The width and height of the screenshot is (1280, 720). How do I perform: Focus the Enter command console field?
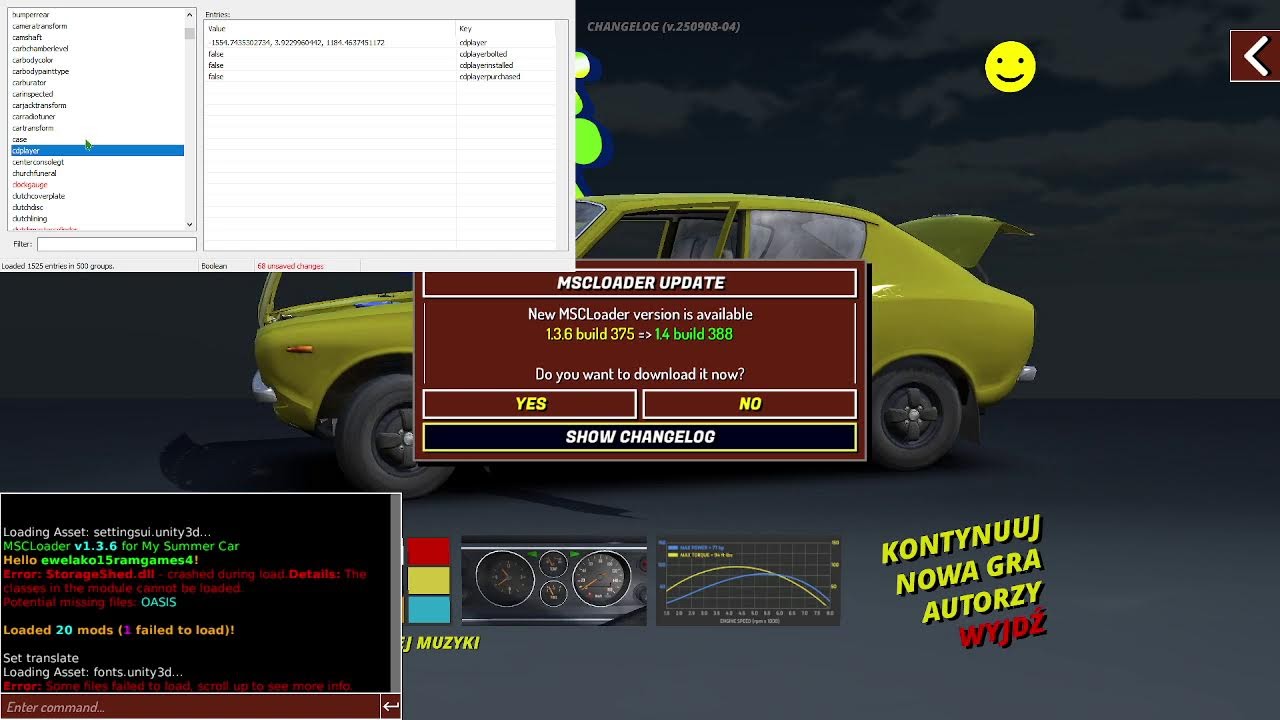coord(190,707)
